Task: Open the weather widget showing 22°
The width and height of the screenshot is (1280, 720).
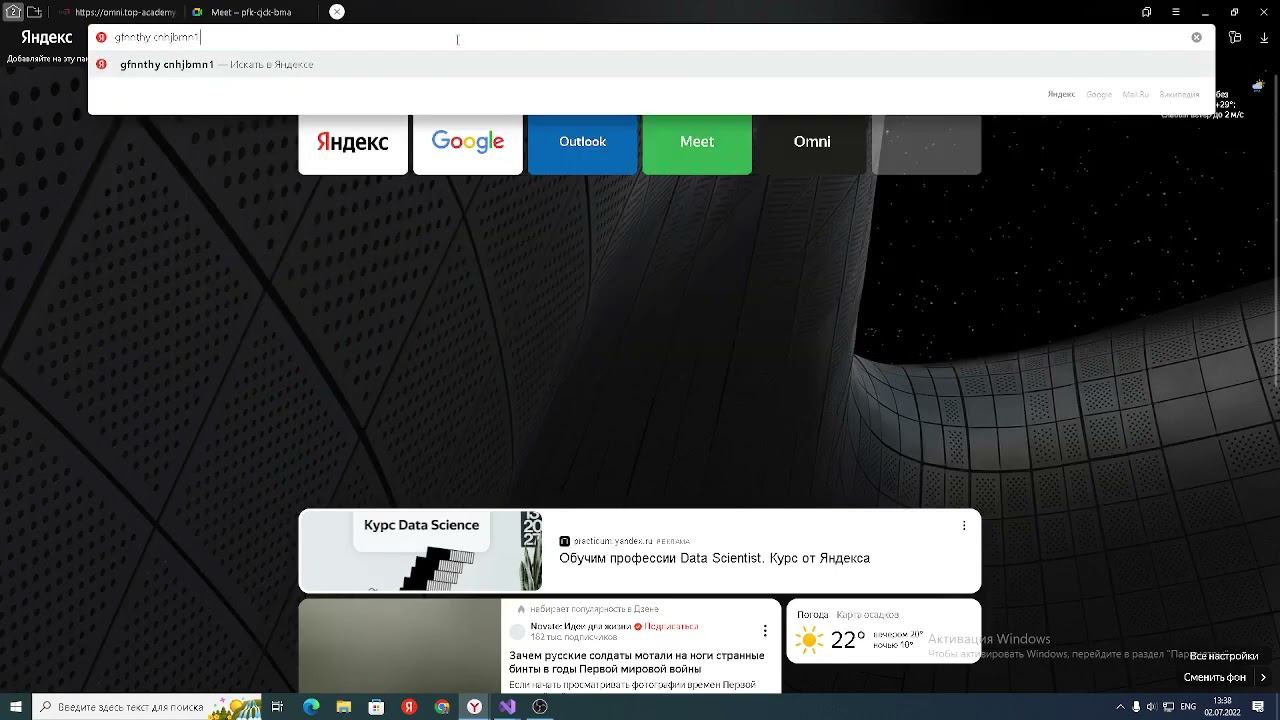Action: (884, 631)
